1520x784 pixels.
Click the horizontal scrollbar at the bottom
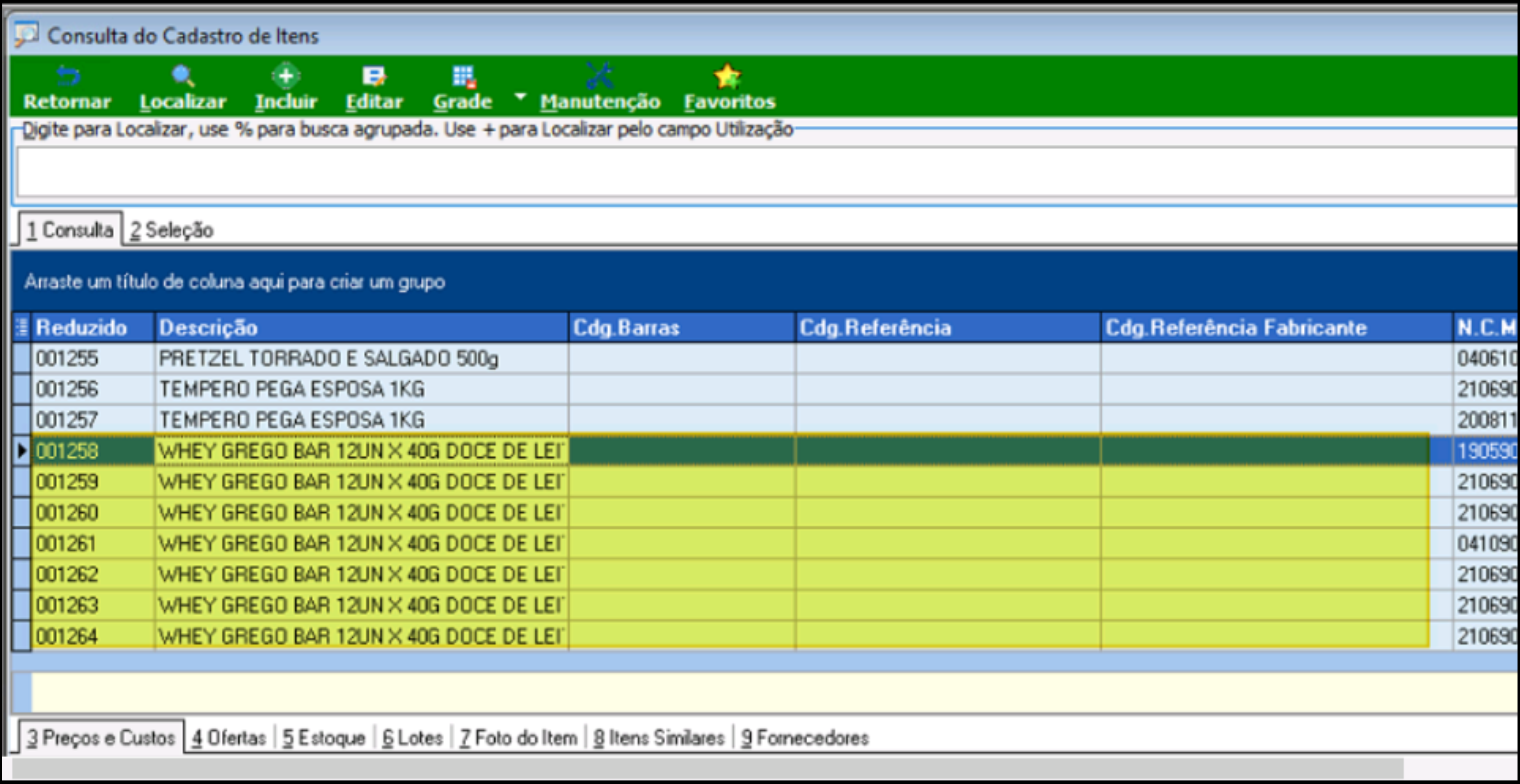(708, 768)
